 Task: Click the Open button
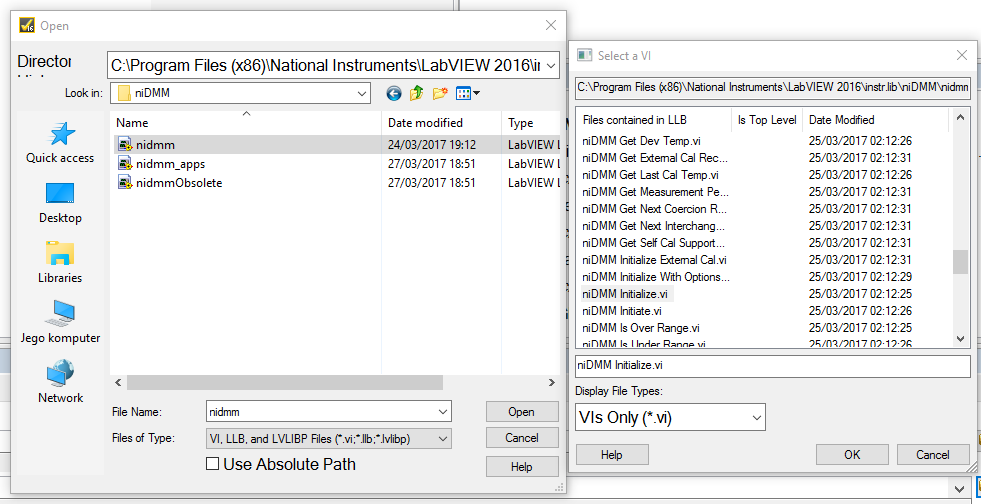click(522, 412)
